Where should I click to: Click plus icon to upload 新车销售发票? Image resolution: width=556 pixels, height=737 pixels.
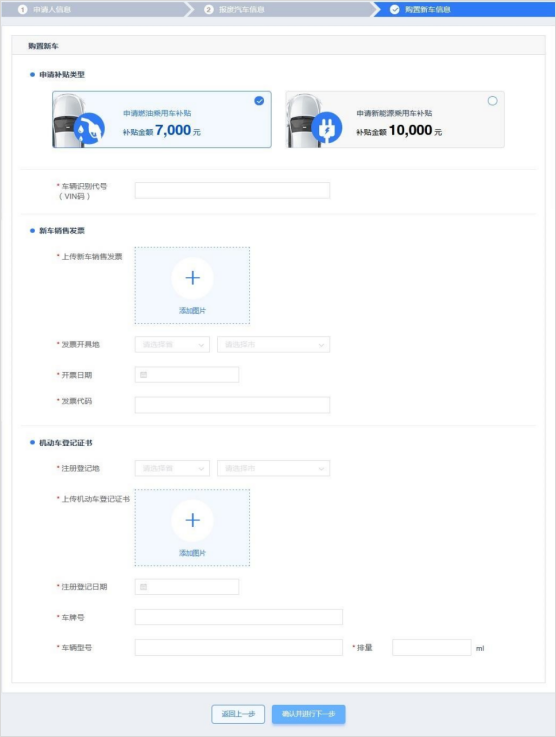pyautogui.click(x=192, y=278)
